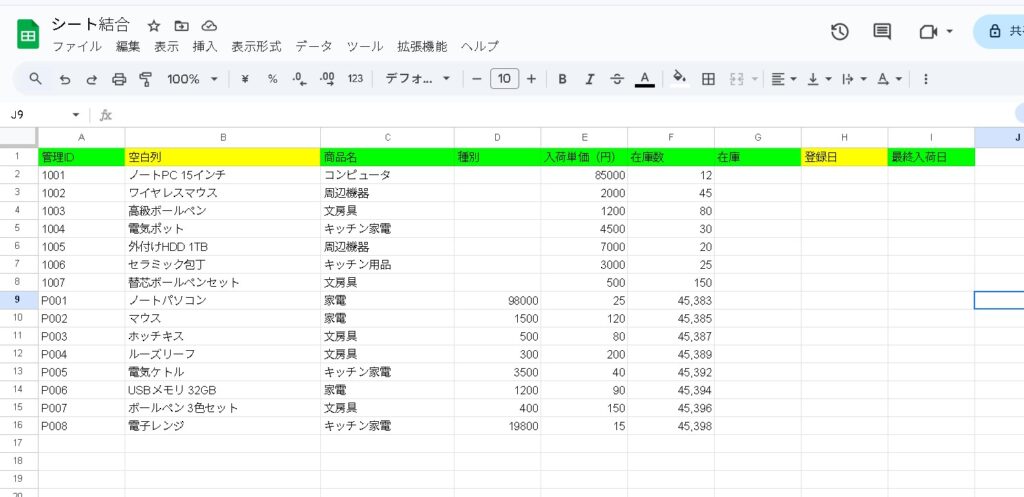Select cell containing ノートパソコン
The width and height of the screenshot is (1024, 497).
[222, 300]
